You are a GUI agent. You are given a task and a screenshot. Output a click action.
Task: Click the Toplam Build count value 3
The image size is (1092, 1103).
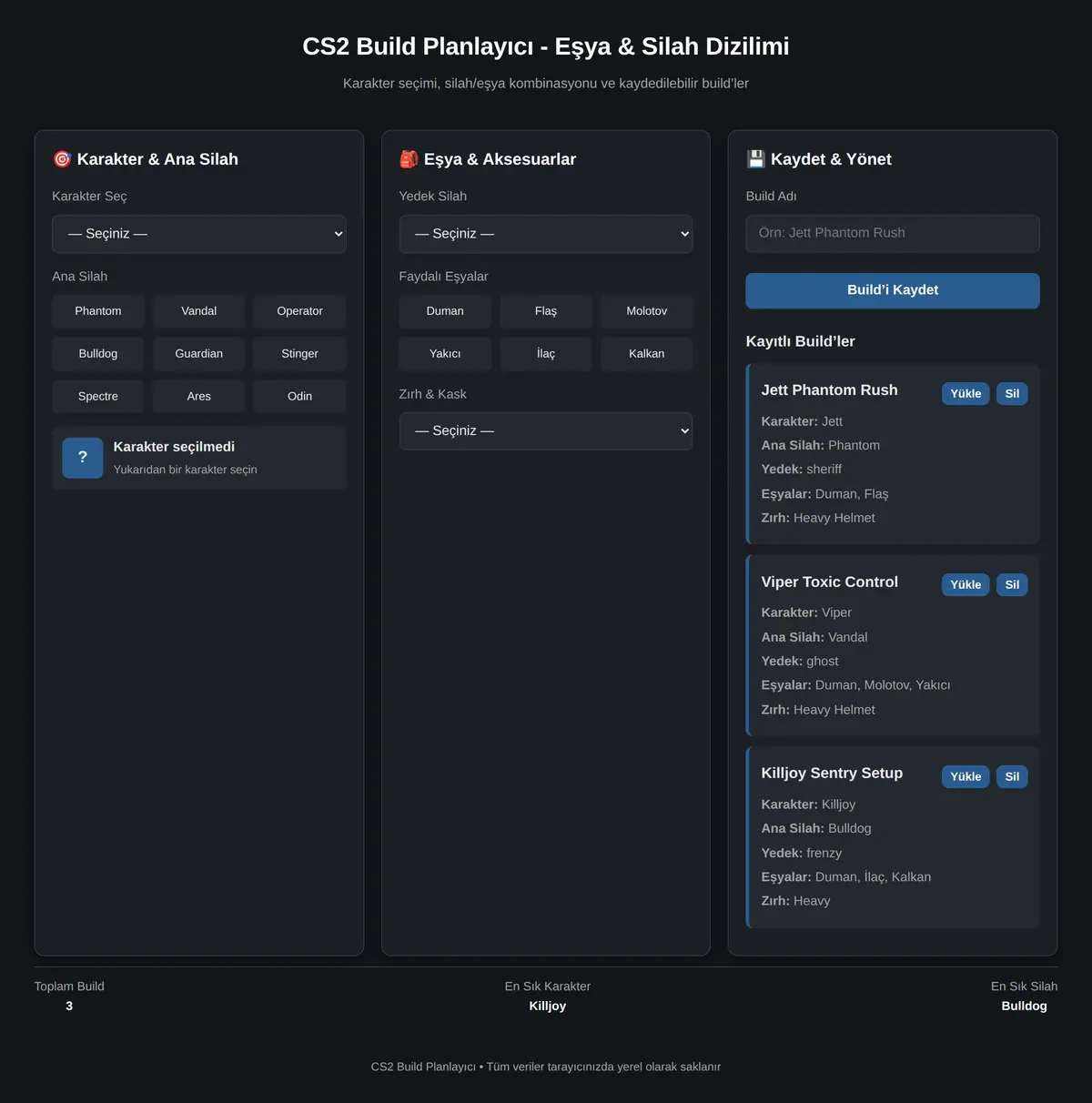(x=69, y=1007)
